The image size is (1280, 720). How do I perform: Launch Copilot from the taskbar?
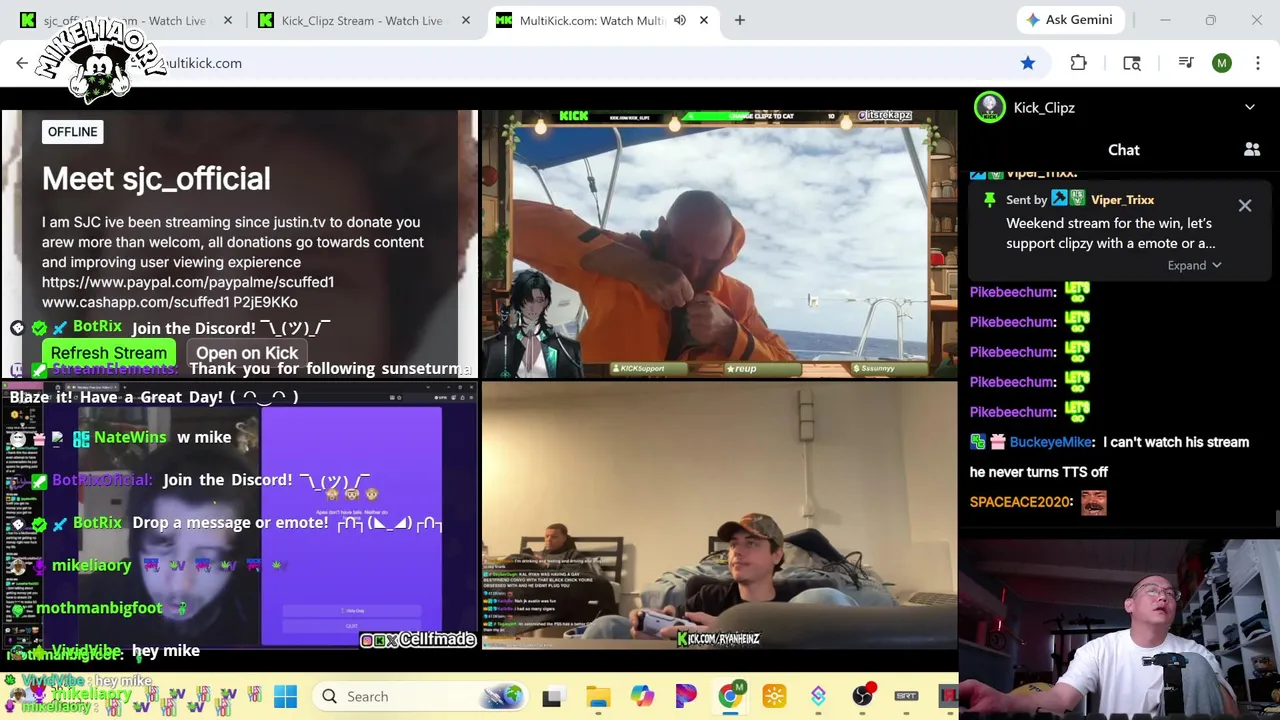pos(642,696)
